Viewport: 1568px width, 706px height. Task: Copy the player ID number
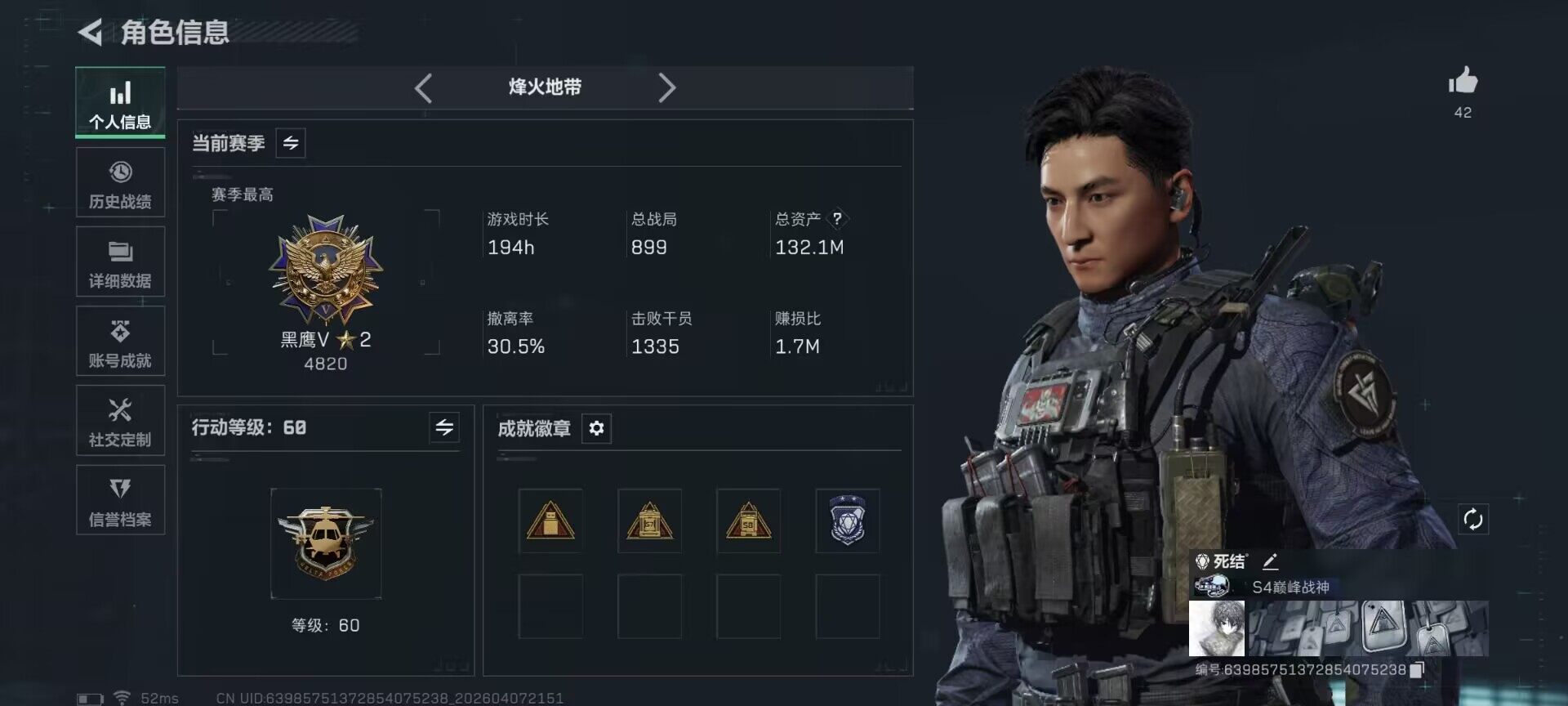pos(1418,669)
